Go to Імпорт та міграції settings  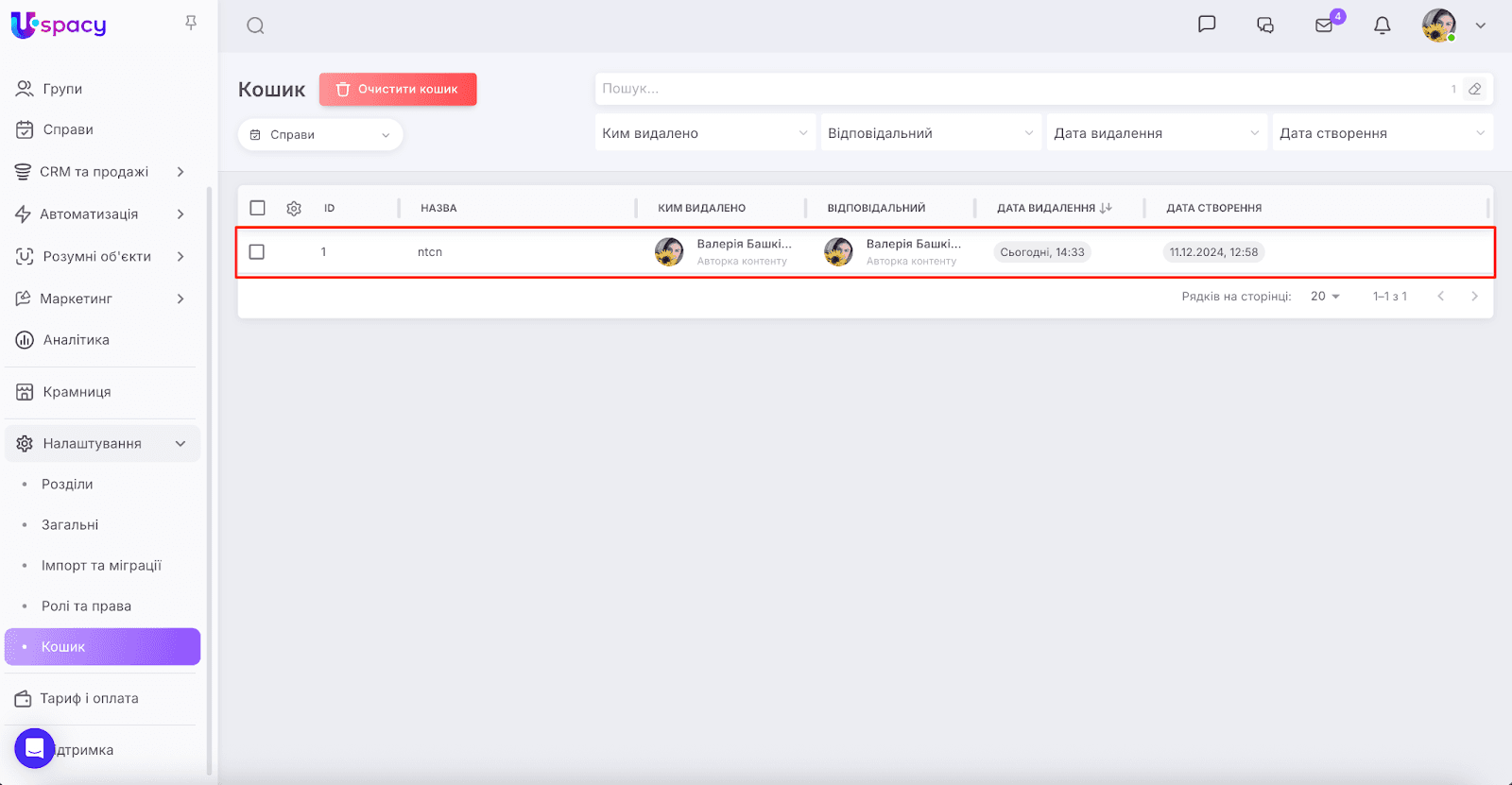click(x=101, y=566)
